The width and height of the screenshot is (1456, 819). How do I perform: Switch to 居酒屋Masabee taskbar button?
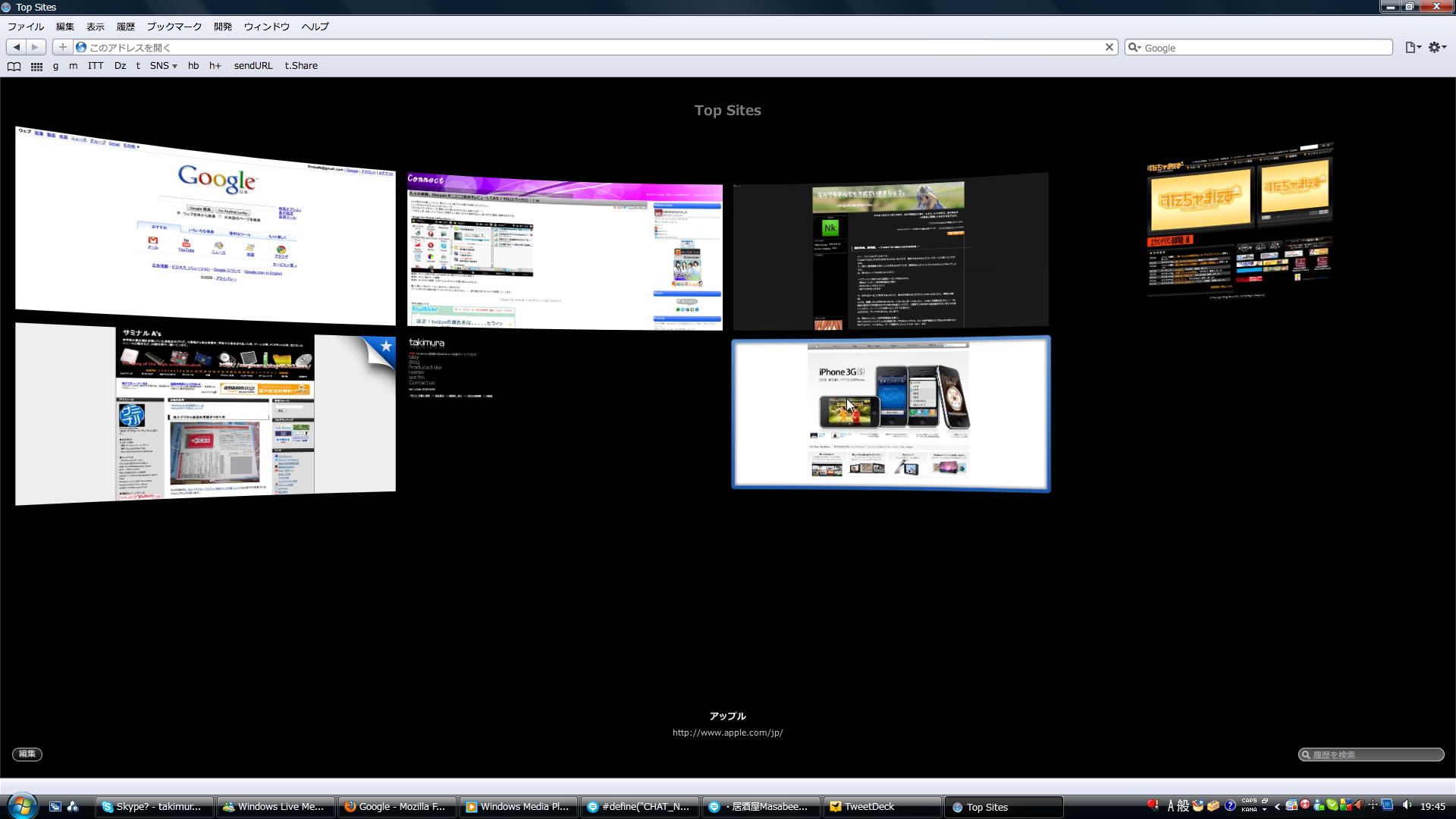(761, 807)
